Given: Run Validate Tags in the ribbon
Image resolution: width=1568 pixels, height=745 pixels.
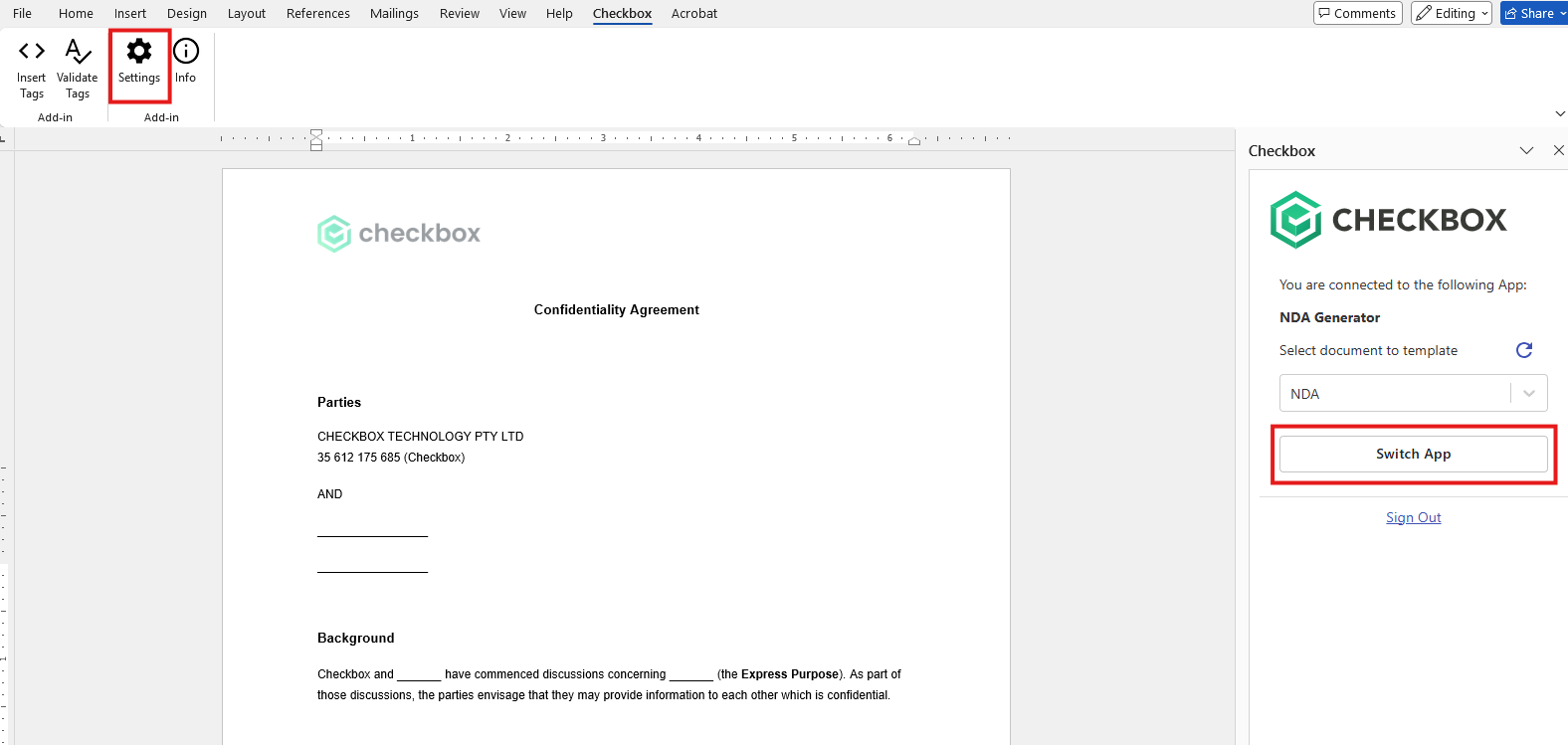Looking at the screenshot, I should (x=78, y=68).
